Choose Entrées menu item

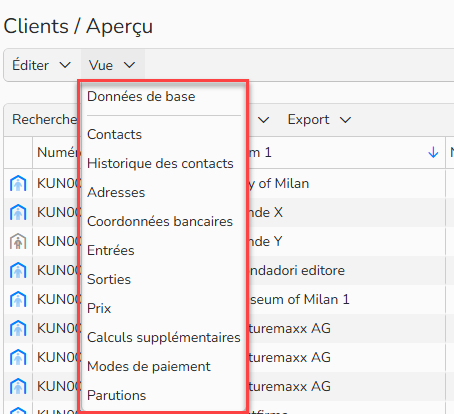[x=163, y=250]
